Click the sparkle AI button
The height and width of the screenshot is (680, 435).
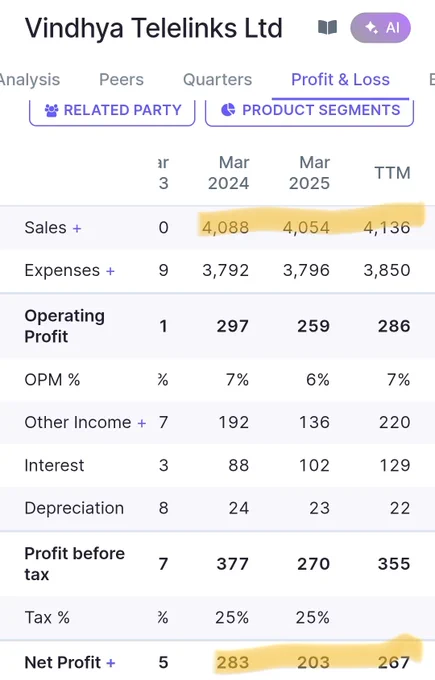pos(380,28)
